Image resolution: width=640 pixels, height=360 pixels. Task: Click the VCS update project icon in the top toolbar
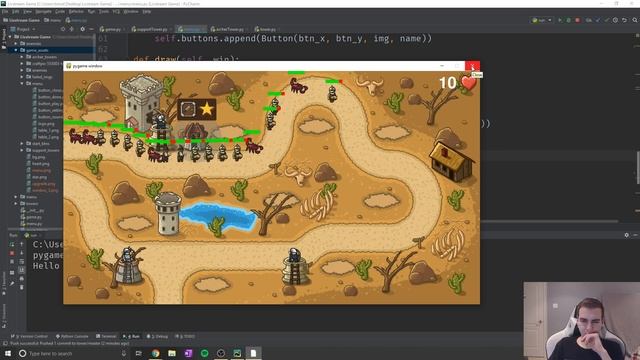598,20
